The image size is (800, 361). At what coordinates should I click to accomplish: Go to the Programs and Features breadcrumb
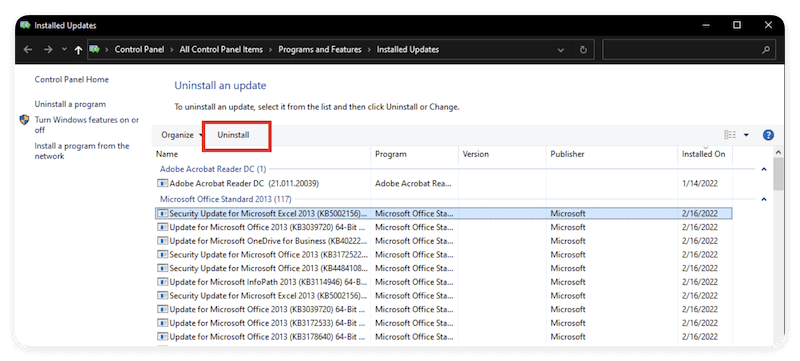(320, 49)
